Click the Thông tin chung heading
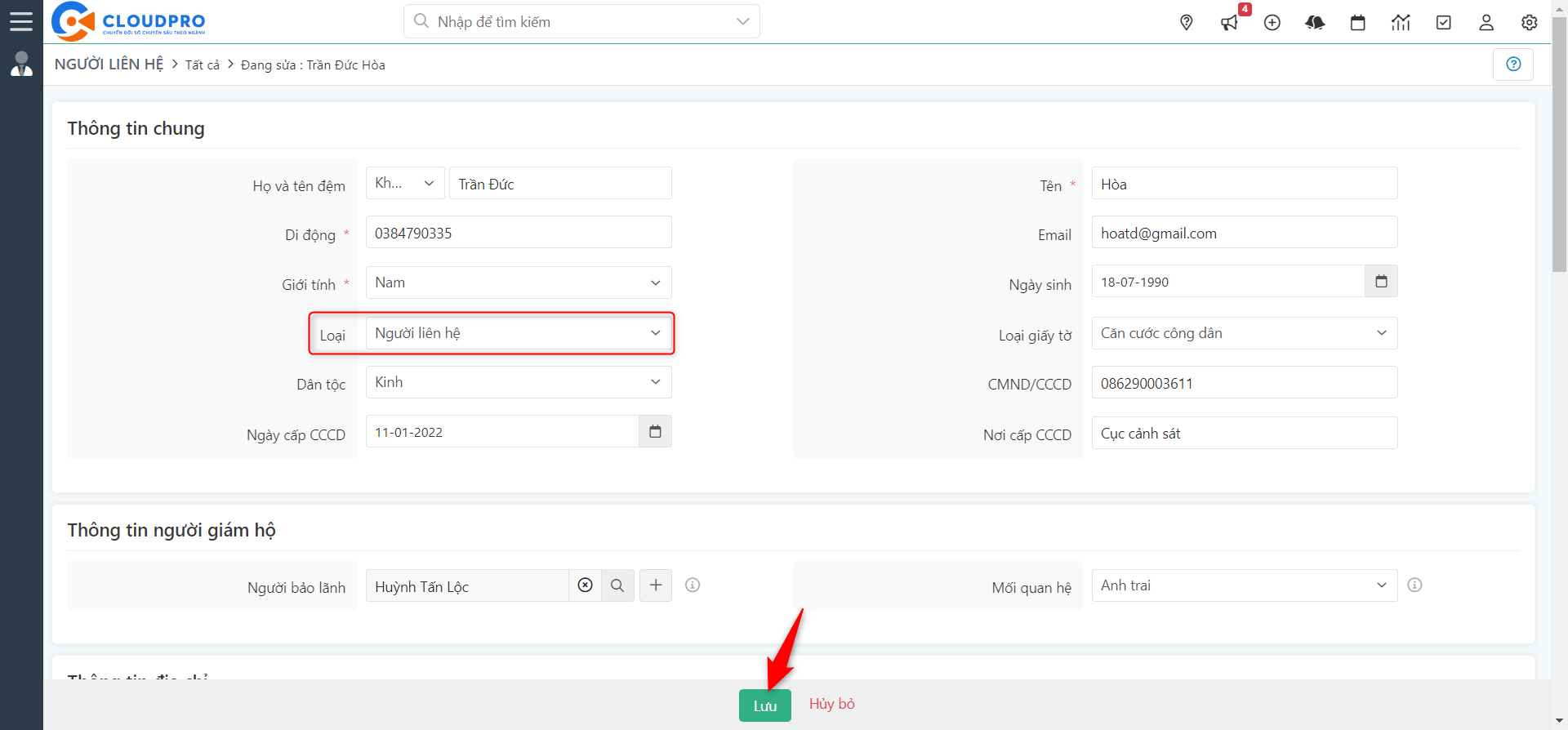 point(136,128)
